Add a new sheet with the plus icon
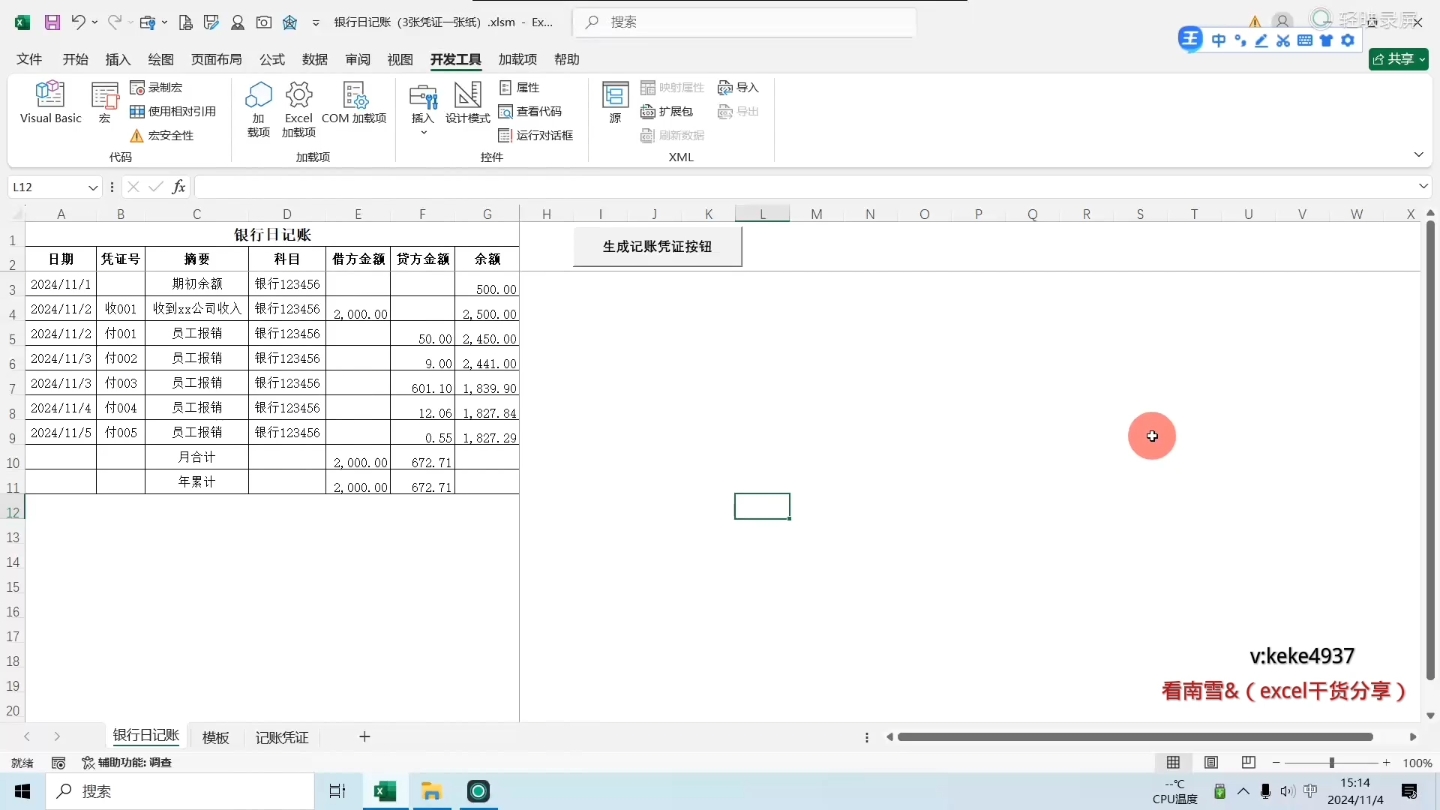The width and height of the screenshot is (1440, 810). point(365,737)
